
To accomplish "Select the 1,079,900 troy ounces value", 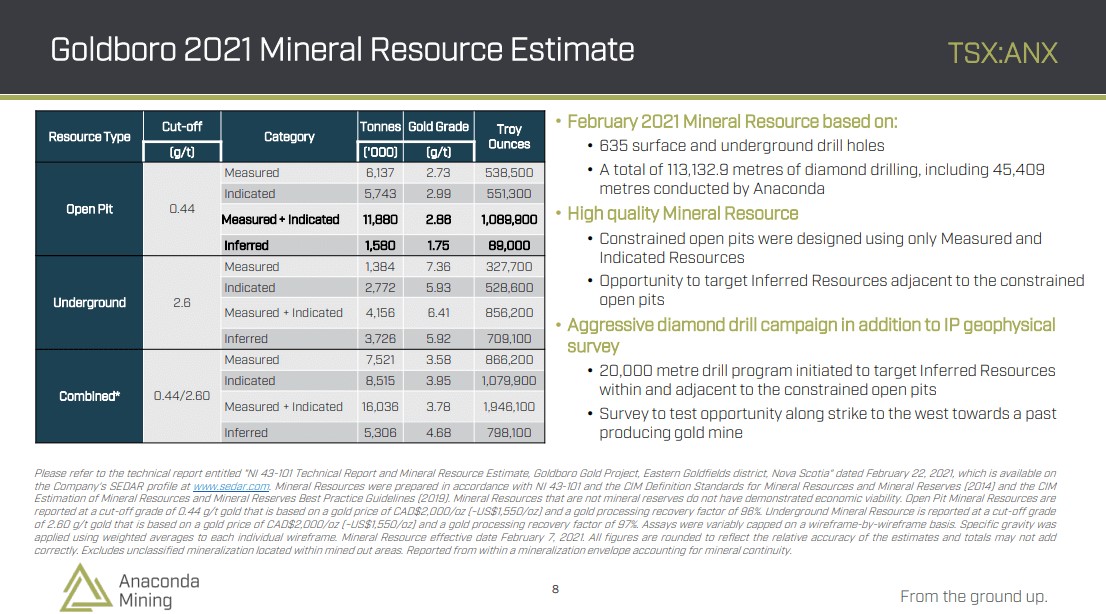I will click(509, 381).
